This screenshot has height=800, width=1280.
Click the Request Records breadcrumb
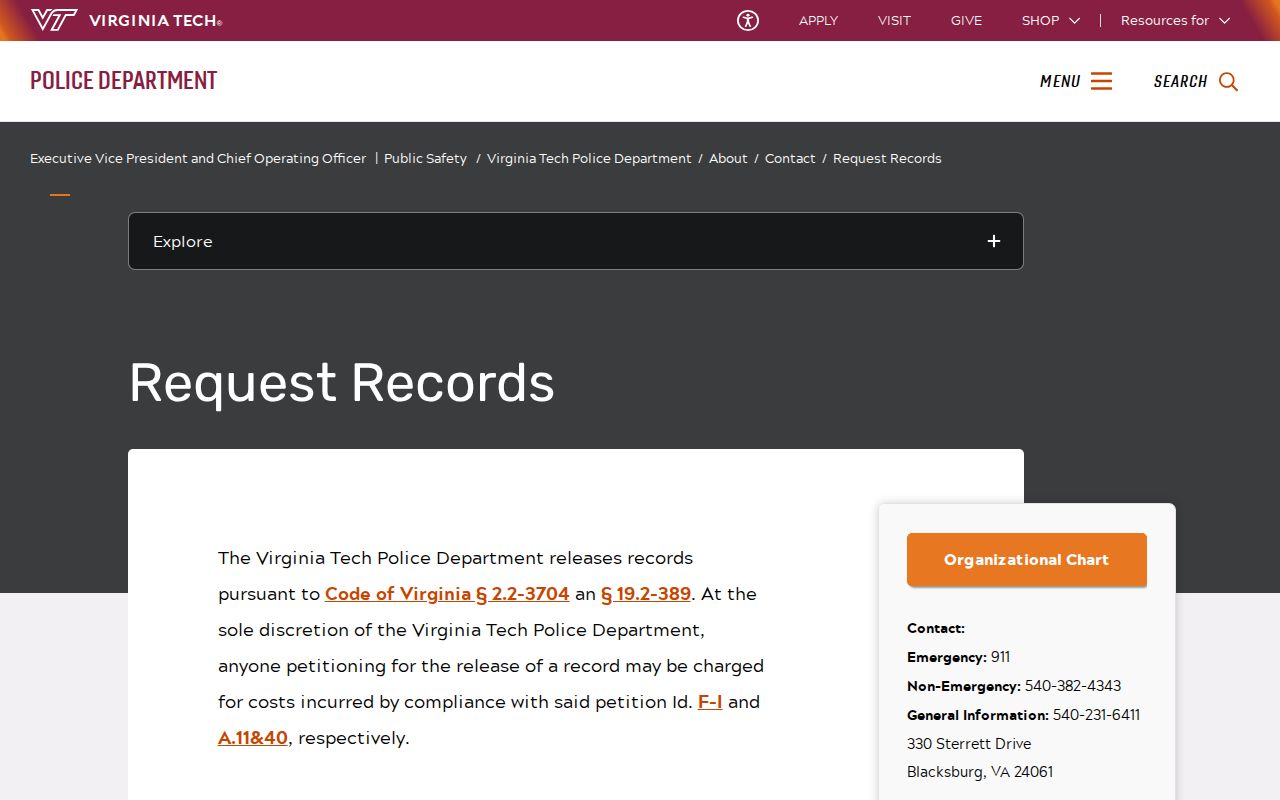pyautogui.click(x=887, y=158)
